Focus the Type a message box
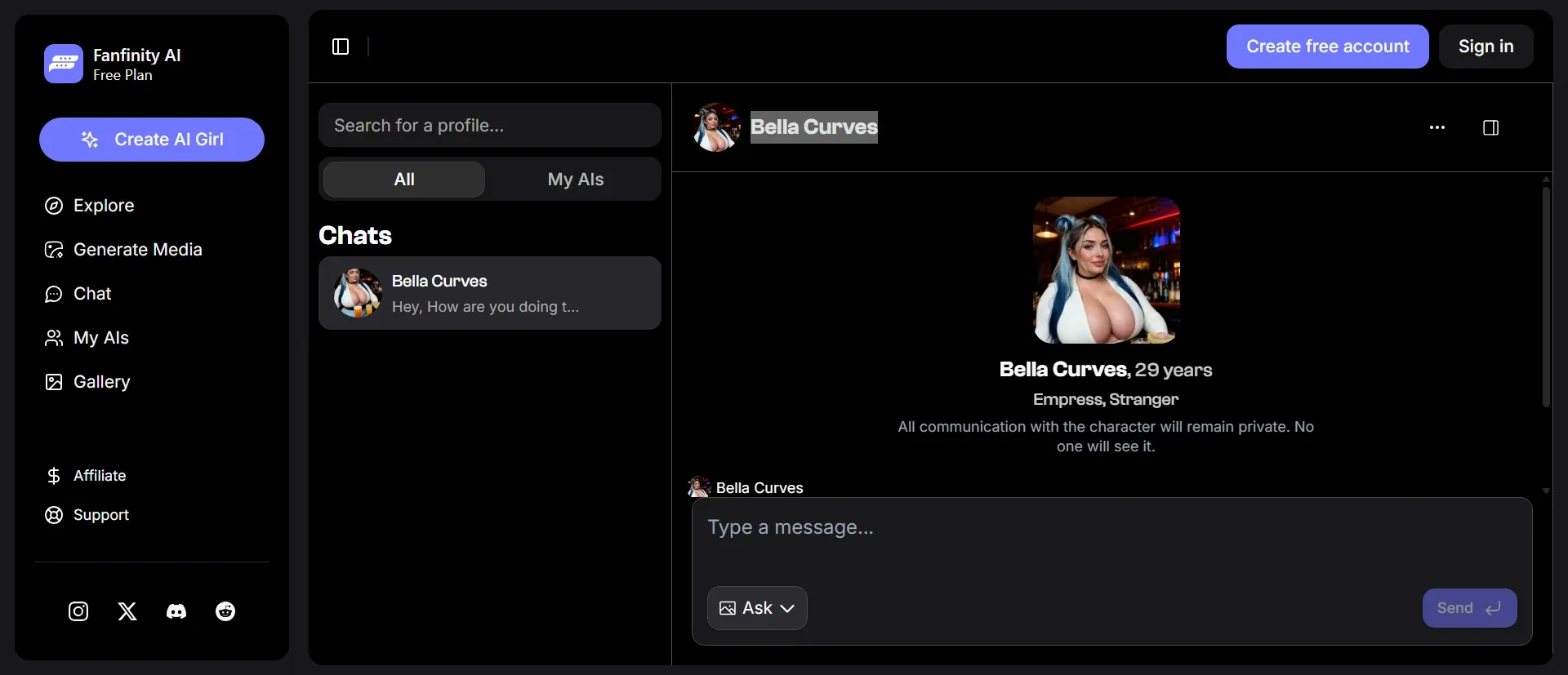 [1111, 540]
